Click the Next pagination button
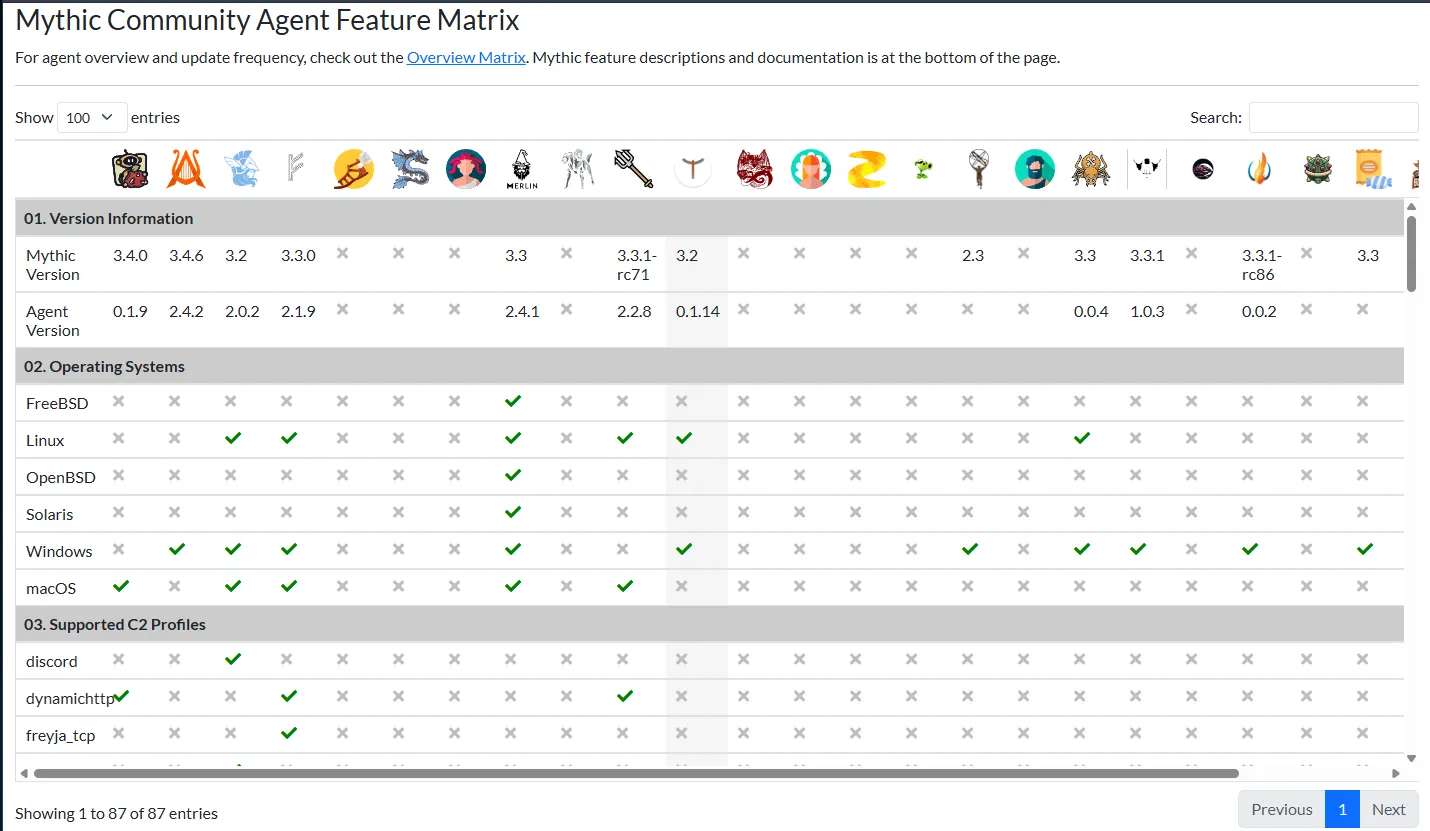 tap(1388, 809)
